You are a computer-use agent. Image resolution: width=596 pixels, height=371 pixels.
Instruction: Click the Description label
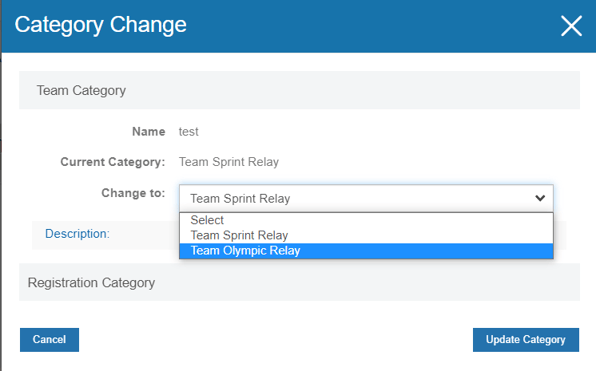point(77,234)
